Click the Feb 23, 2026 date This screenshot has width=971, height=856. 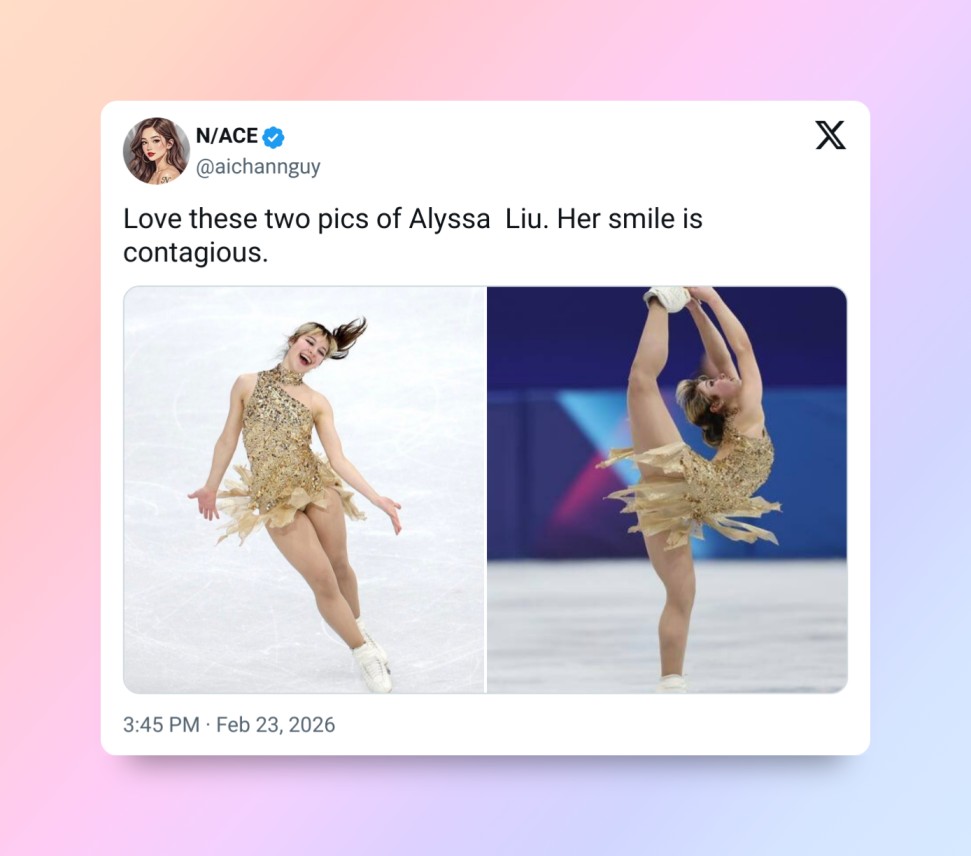pyautogui.click(x=276, y=725)
